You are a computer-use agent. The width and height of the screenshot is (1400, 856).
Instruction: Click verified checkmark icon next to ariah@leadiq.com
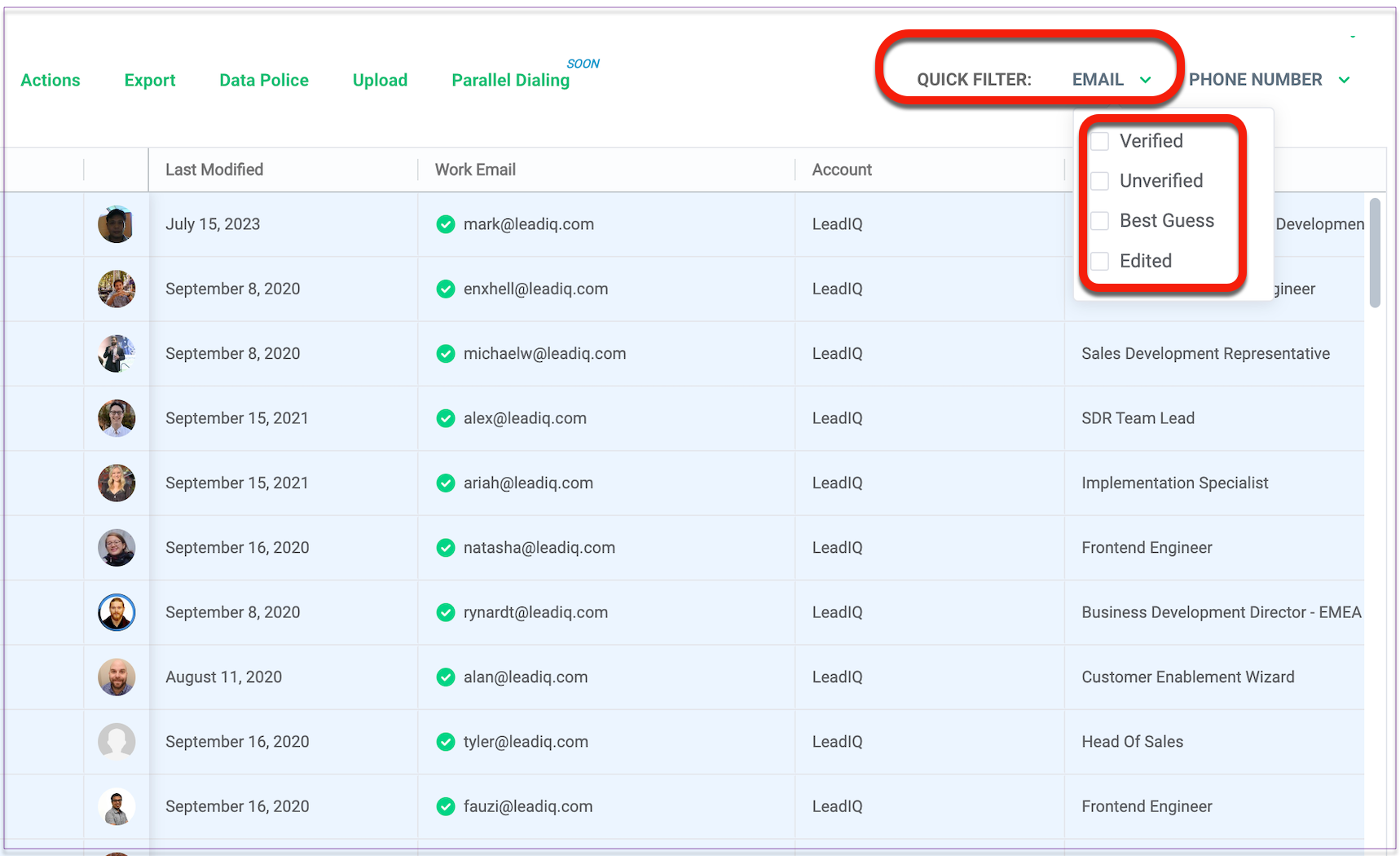pyautogui.click(x=445, y=483)
